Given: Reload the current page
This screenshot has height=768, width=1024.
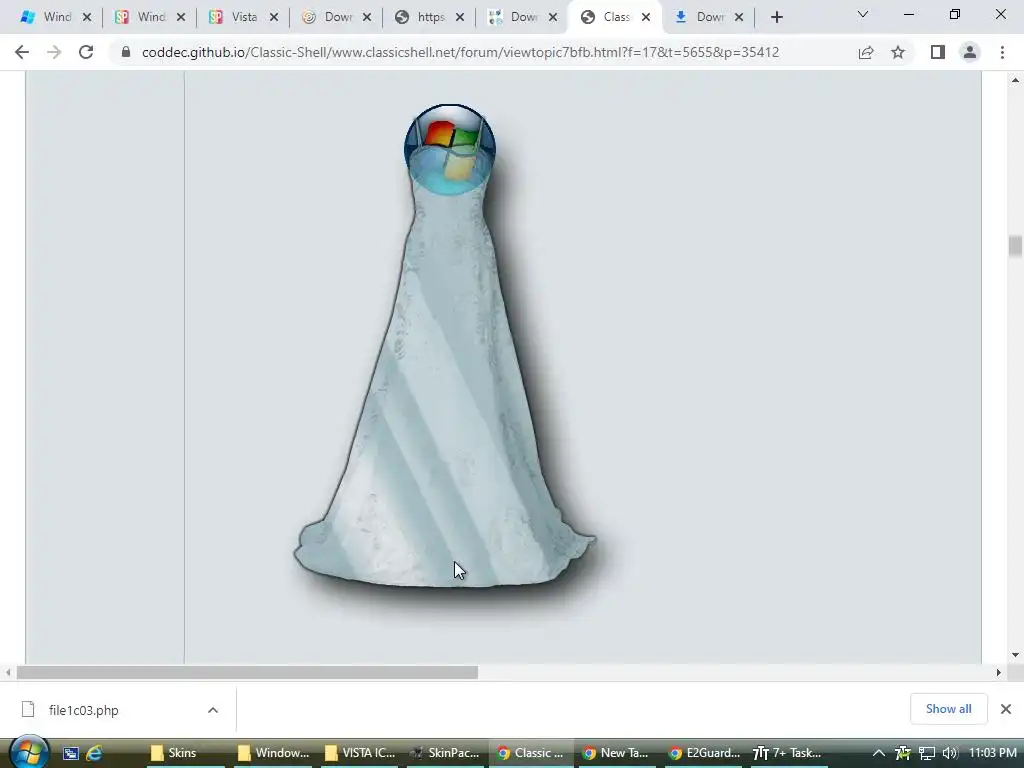Looking at the screenshot, I should tap(86, 52).
